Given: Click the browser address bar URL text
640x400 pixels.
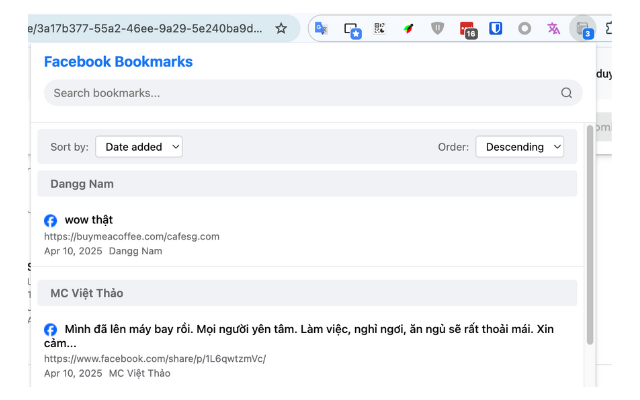Looking at the screenshot, I should tap(145, 29).
